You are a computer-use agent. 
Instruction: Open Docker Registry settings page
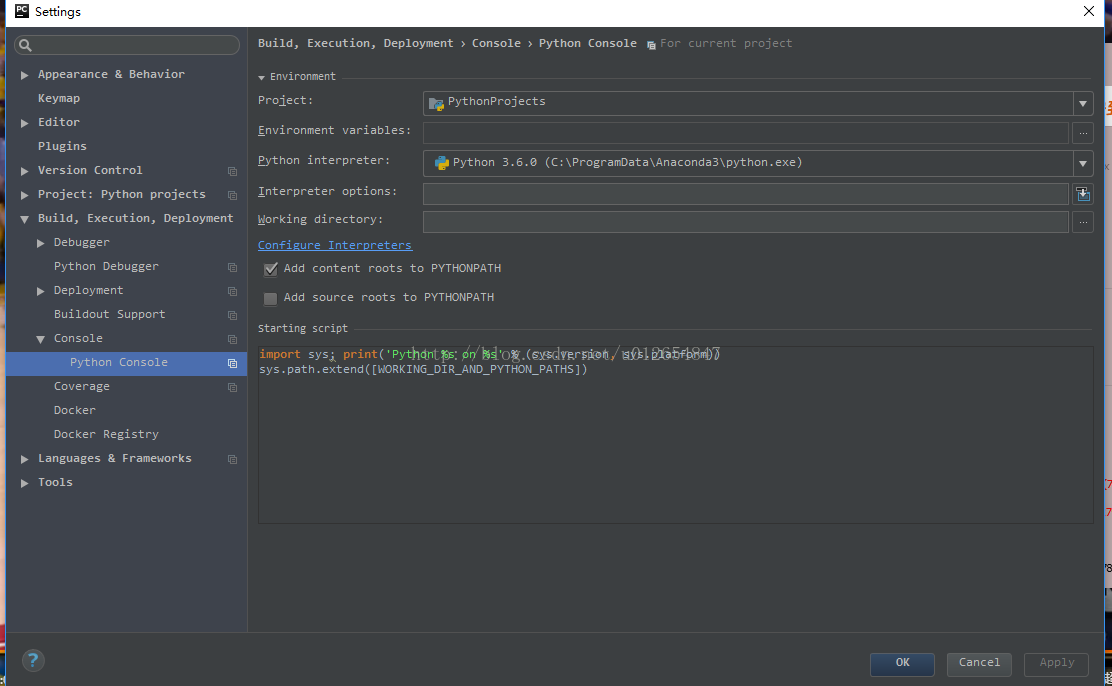point(106,434)
